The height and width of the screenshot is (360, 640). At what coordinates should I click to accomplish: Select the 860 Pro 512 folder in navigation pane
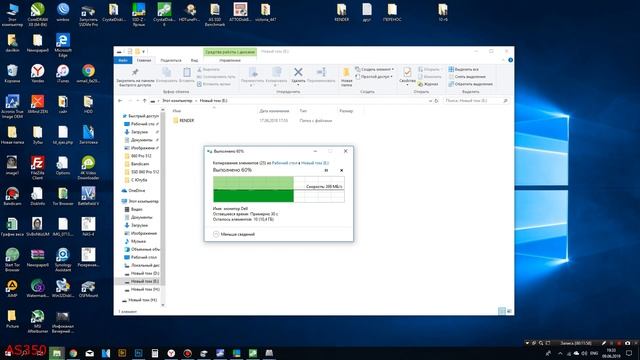click(138, 156)
